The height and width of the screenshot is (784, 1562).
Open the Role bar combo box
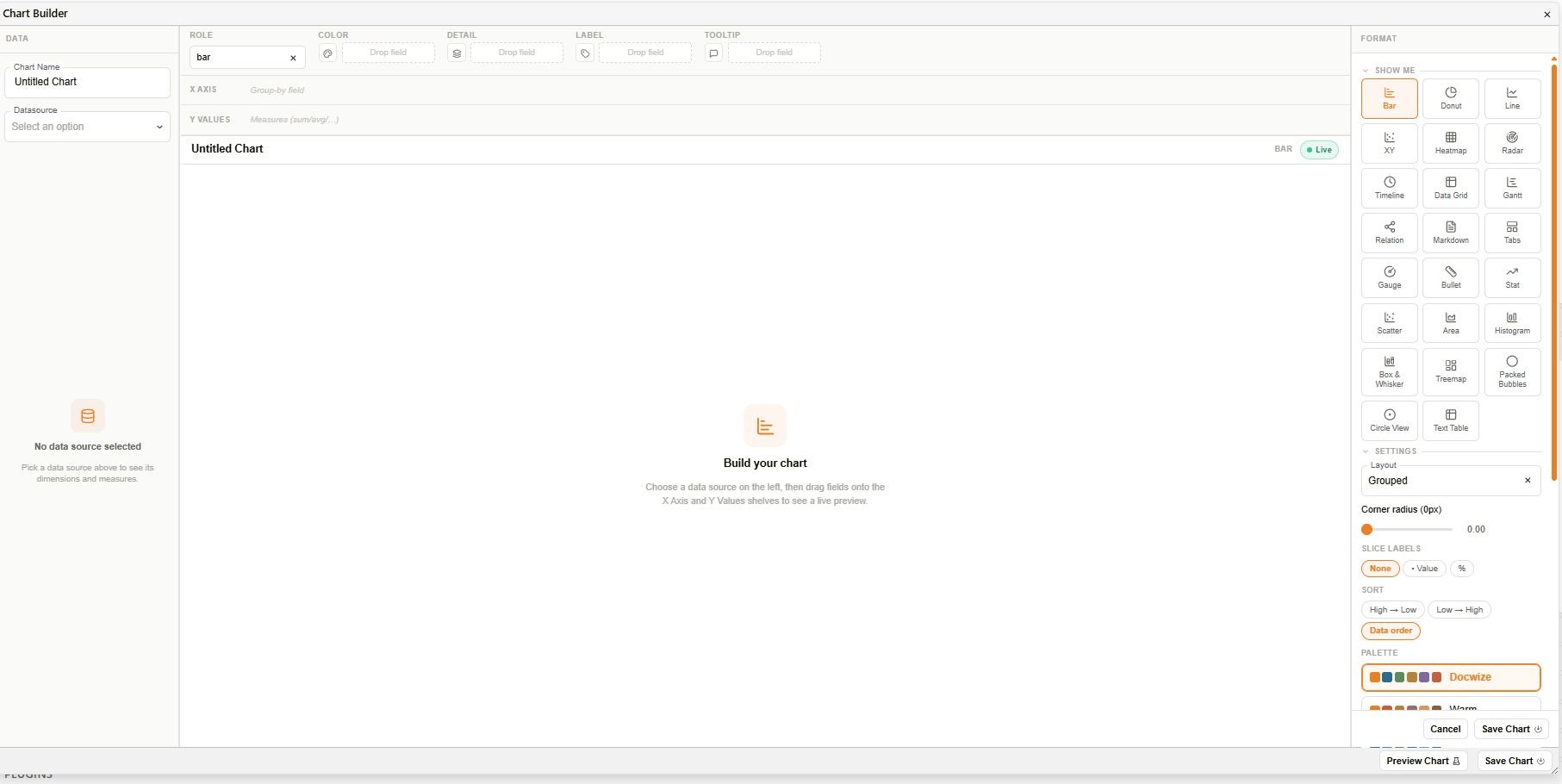point(247,58)
